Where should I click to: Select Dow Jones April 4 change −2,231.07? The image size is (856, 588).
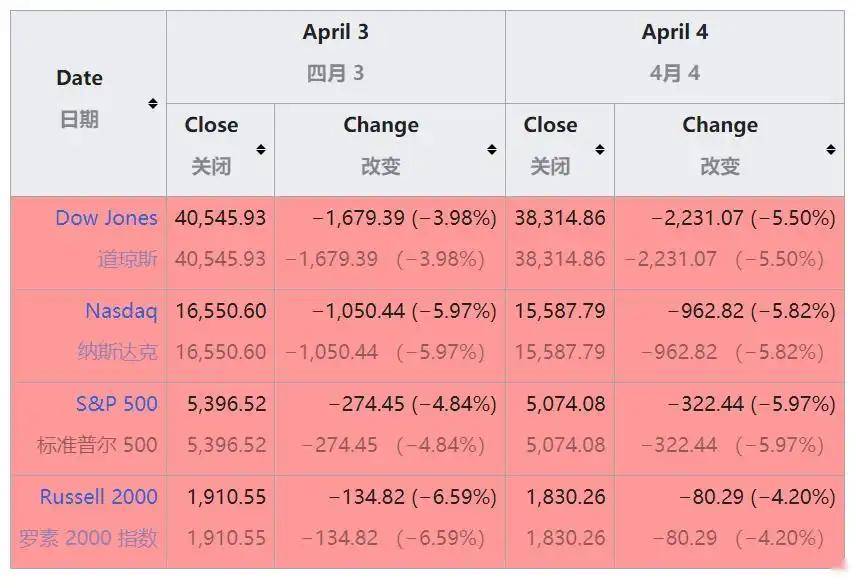(697, 218)
